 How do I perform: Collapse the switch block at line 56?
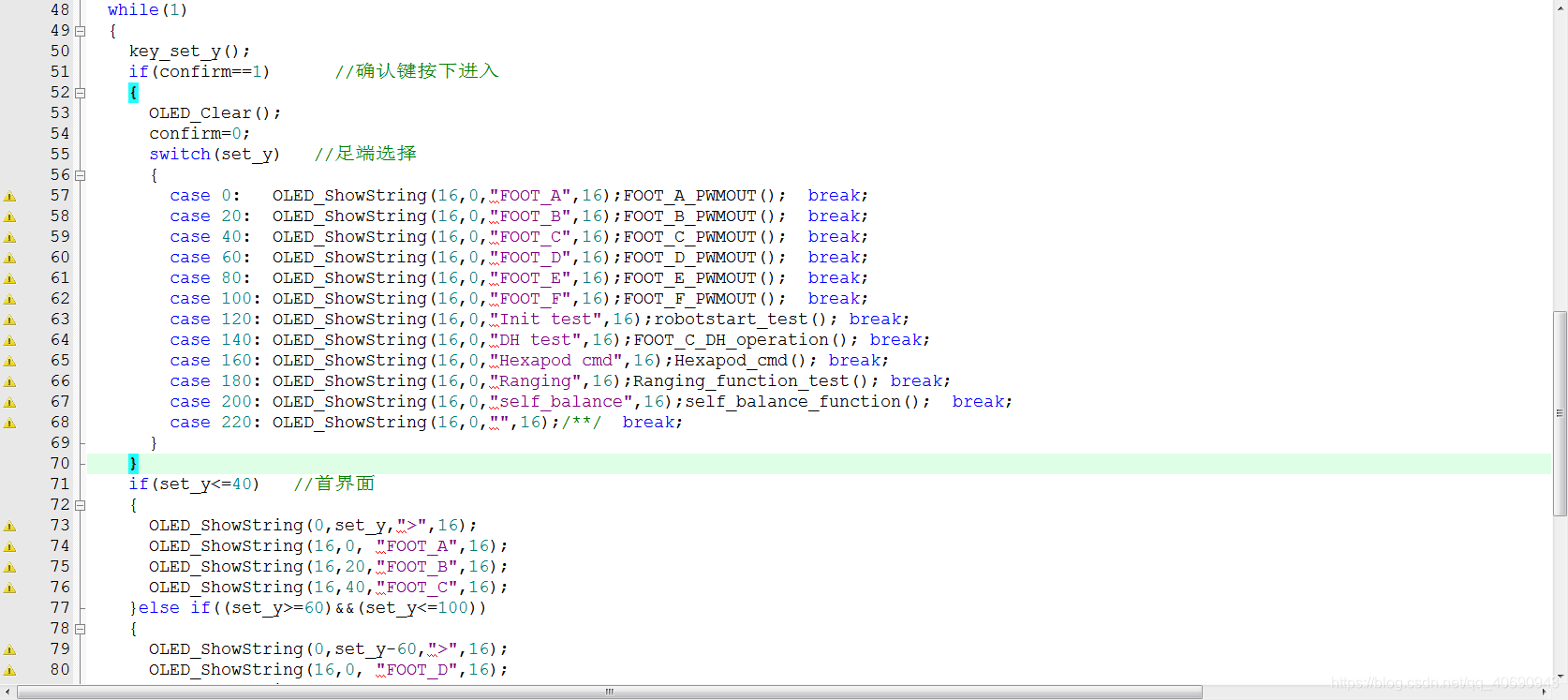(81, 175)
